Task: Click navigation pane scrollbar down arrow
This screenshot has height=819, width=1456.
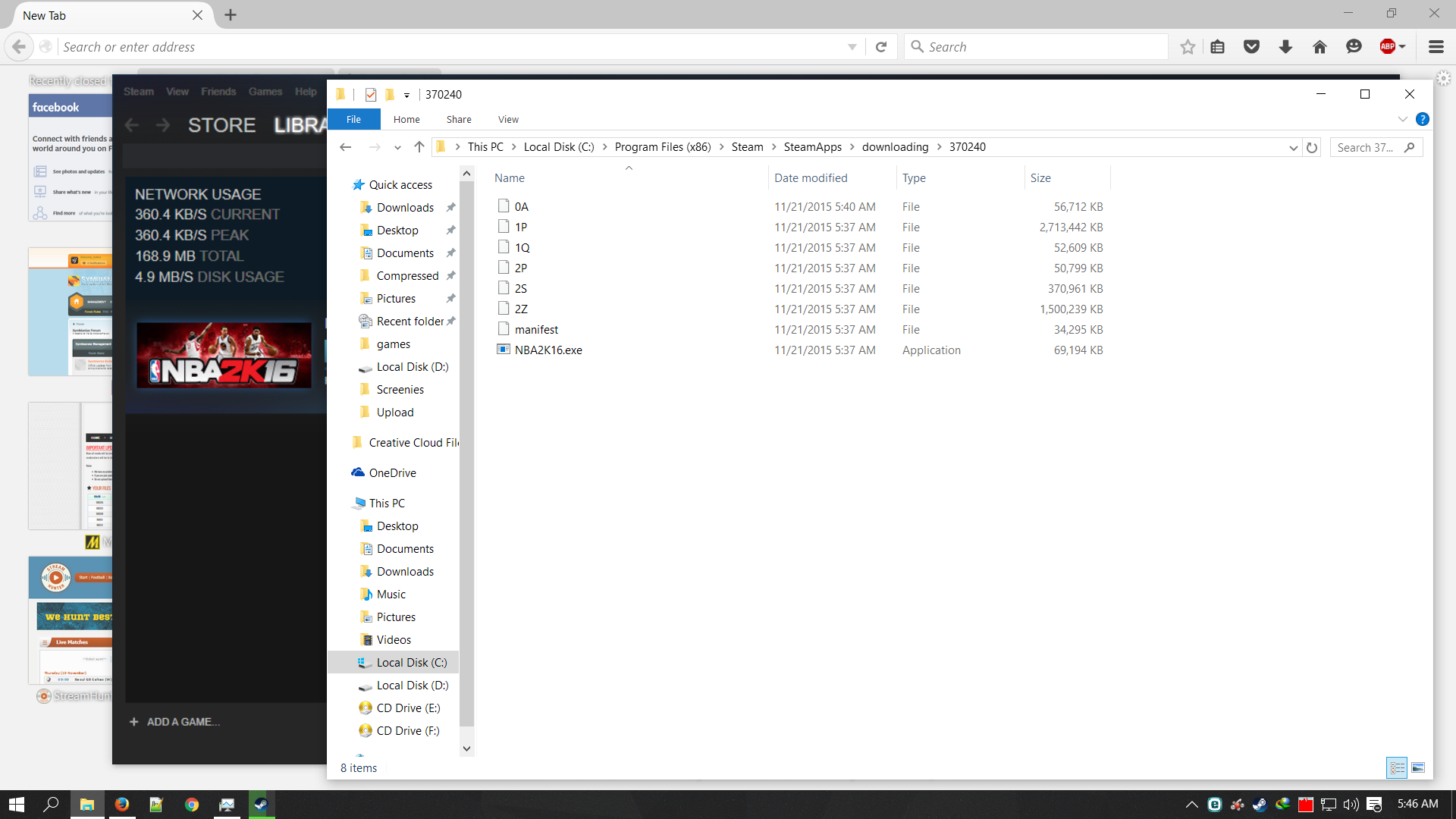Action: coord(466,748)
